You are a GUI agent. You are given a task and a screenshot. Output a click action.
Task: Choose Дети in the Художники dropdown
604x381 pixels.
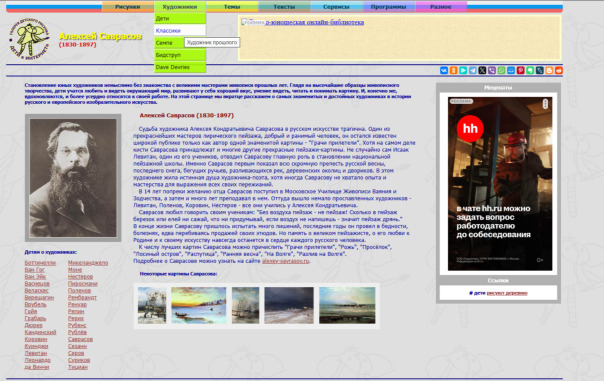(x=180, y=18)
